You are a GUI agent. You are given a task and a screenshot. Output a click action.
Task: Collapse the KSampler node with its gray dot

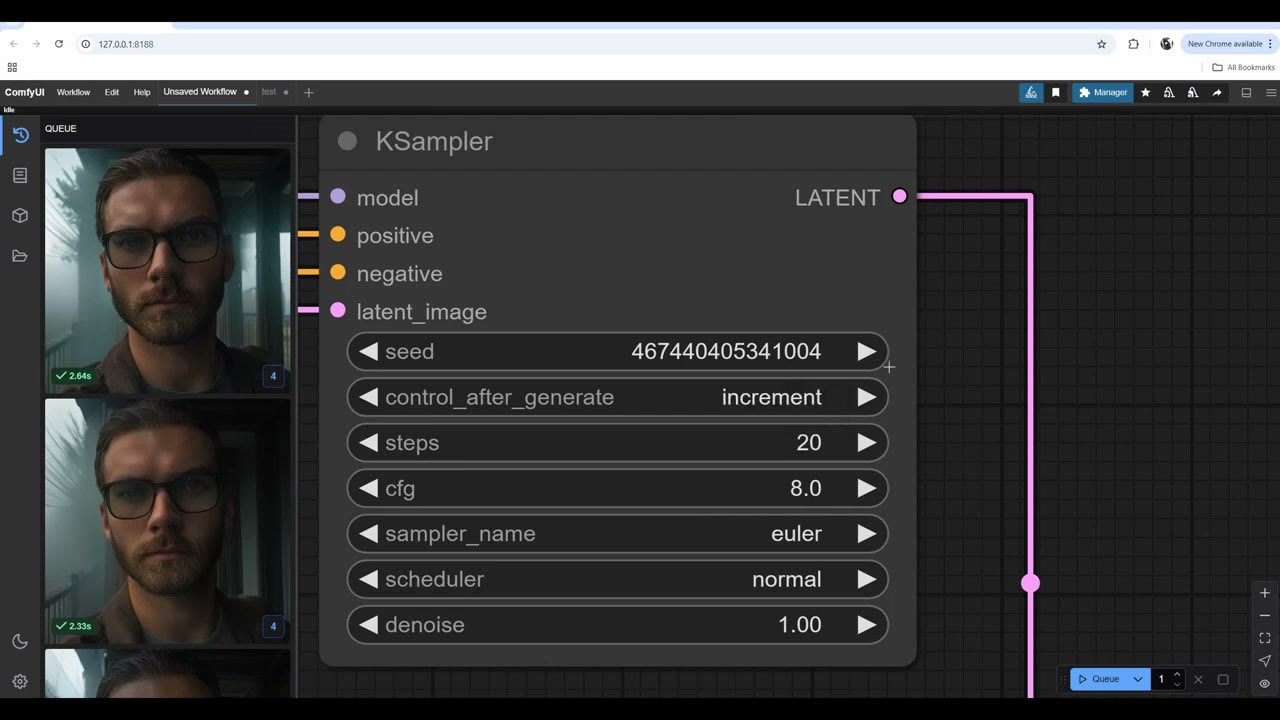tap(347, 141)
